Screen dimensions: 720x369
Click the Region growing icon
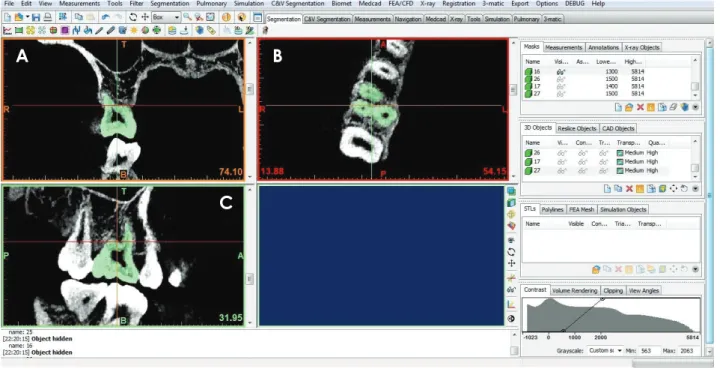pyautogui.click(x=30, y=30)
